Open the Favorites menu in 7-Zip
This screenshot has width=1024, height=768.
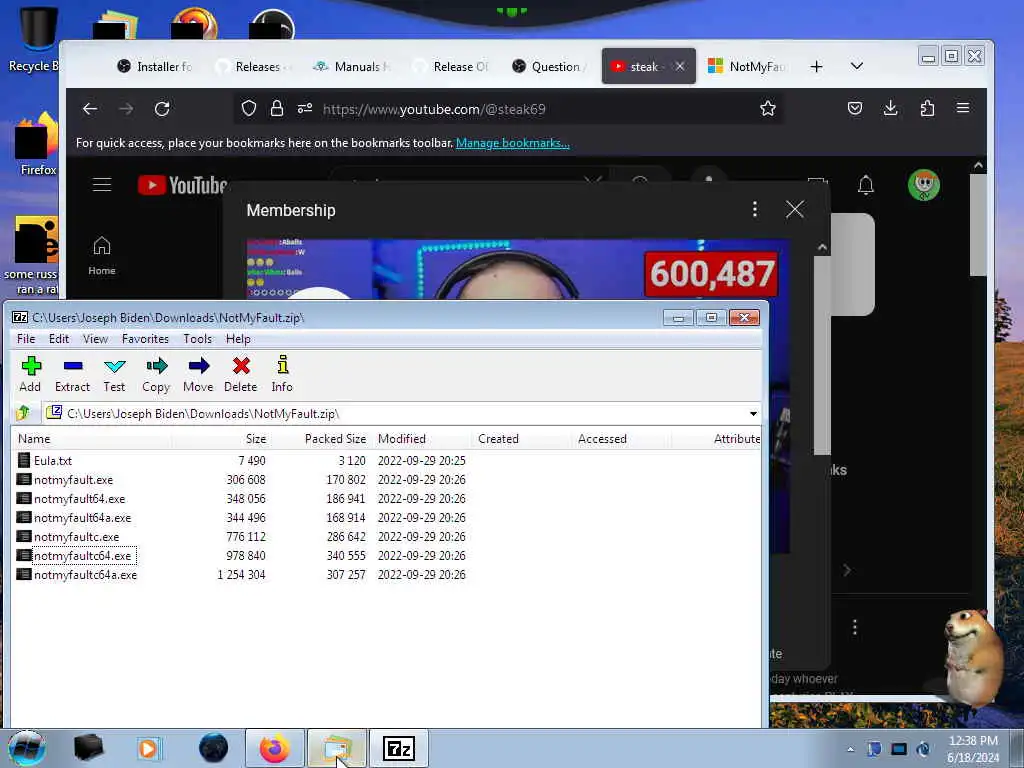[x=145, y=339]
